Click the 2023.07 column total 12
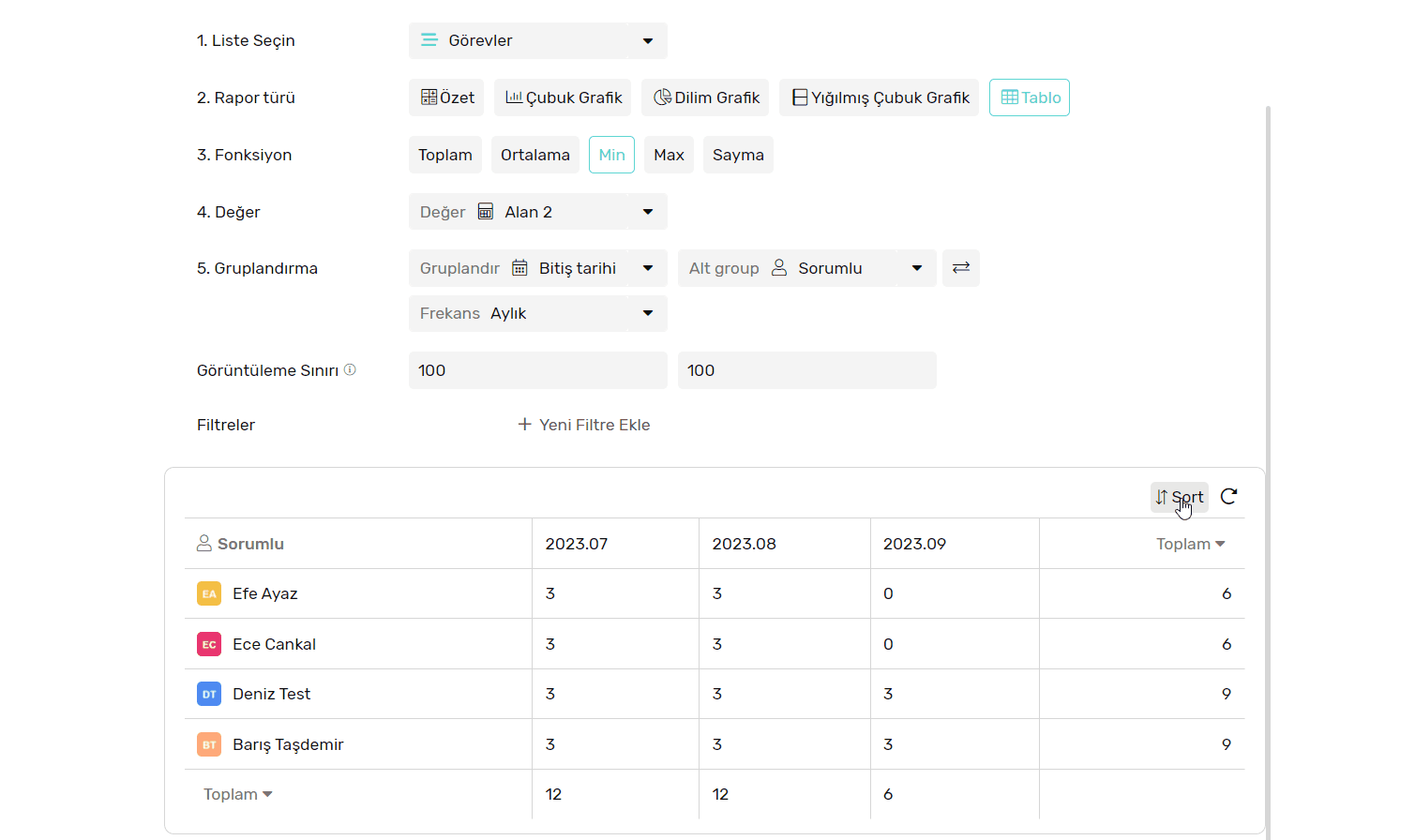 tap(553, 794)
